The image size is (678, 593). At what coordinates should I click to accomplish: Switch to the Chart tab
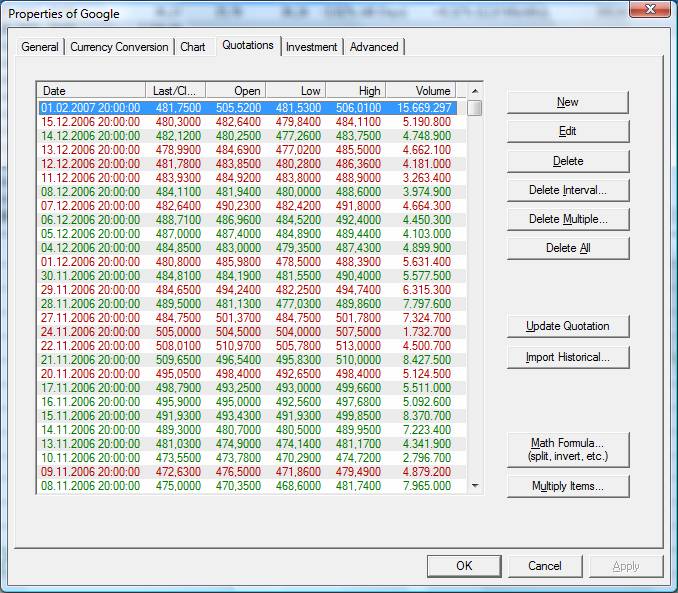click(x=193, y=47)
